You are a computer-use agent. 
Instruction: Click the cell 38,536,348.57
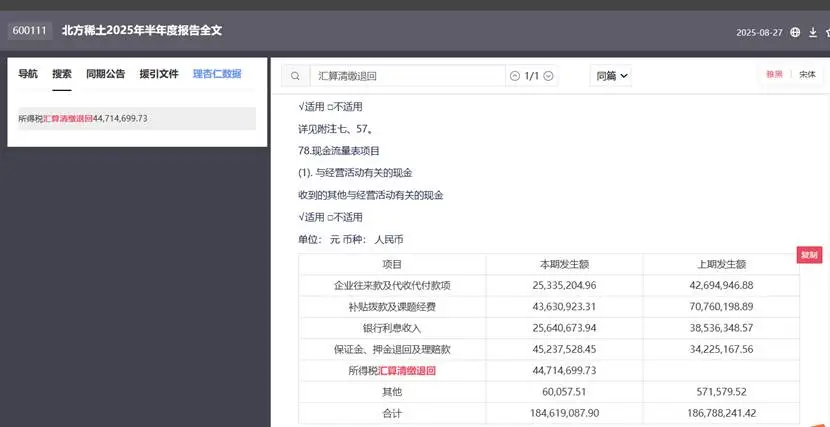click(721, 328)
